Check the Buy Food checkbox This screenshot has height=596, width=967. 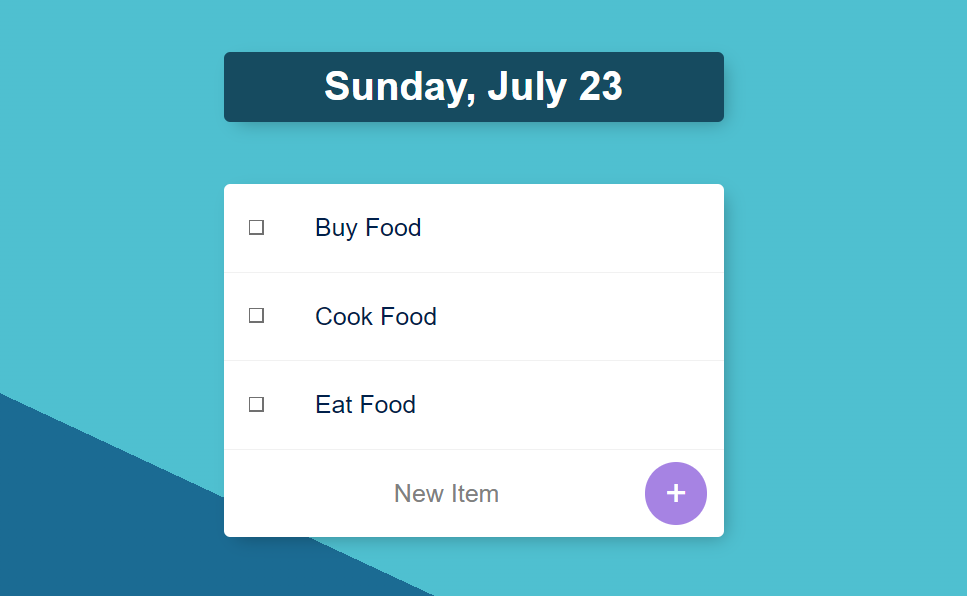click(x=257, y=228)
